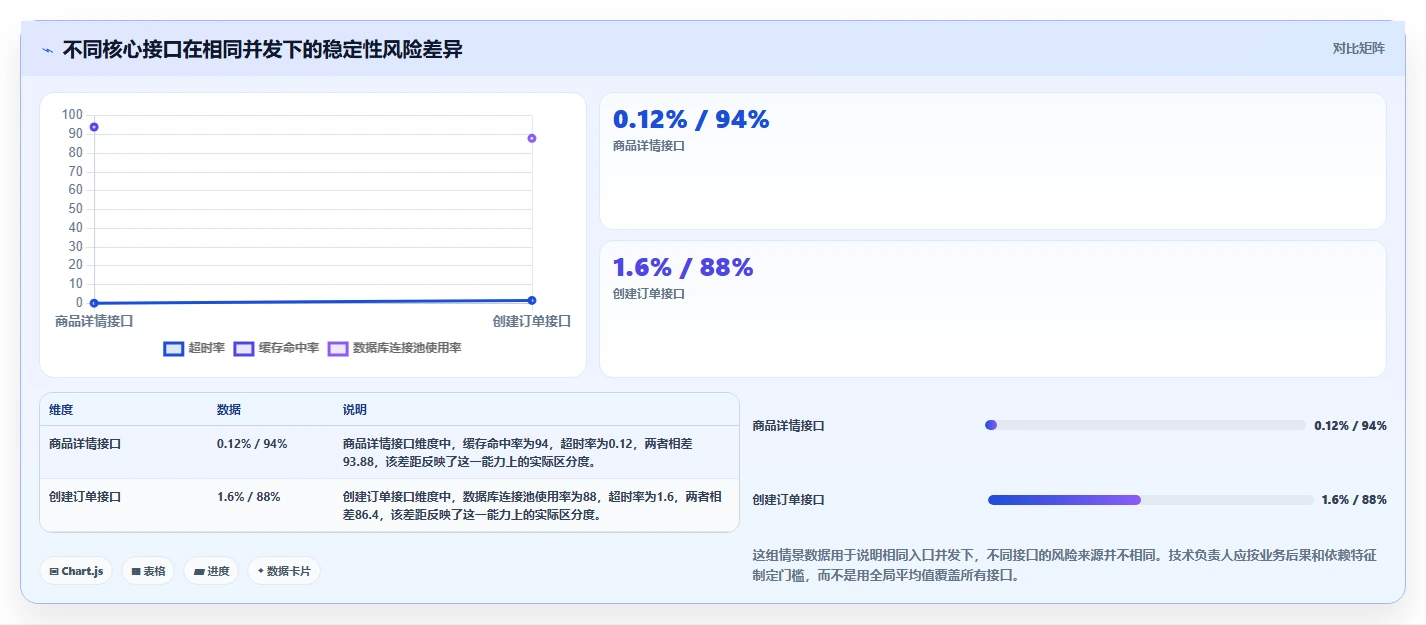The width and height of the screenshot is (1426, 625).
Task: Click the 50 y-axis tick label
Action: pyautogui.click(x=76, y=209)
